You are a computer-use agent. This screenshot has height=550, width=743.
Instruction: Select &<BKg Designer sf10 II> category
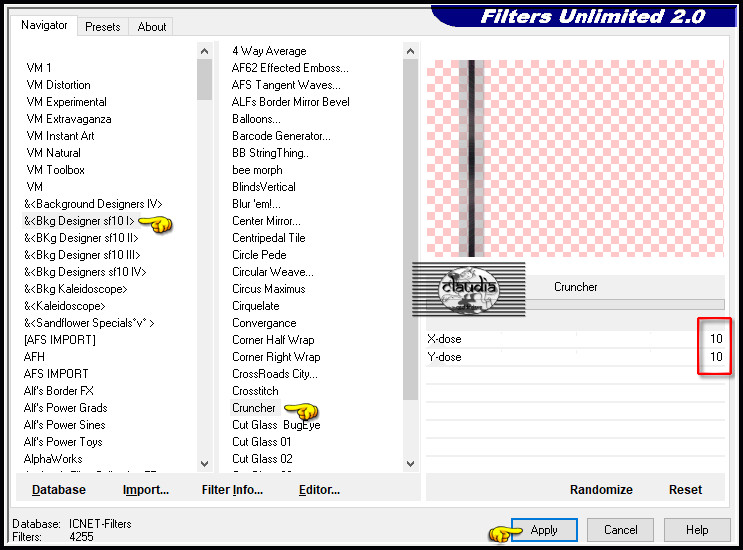(81, 238)
